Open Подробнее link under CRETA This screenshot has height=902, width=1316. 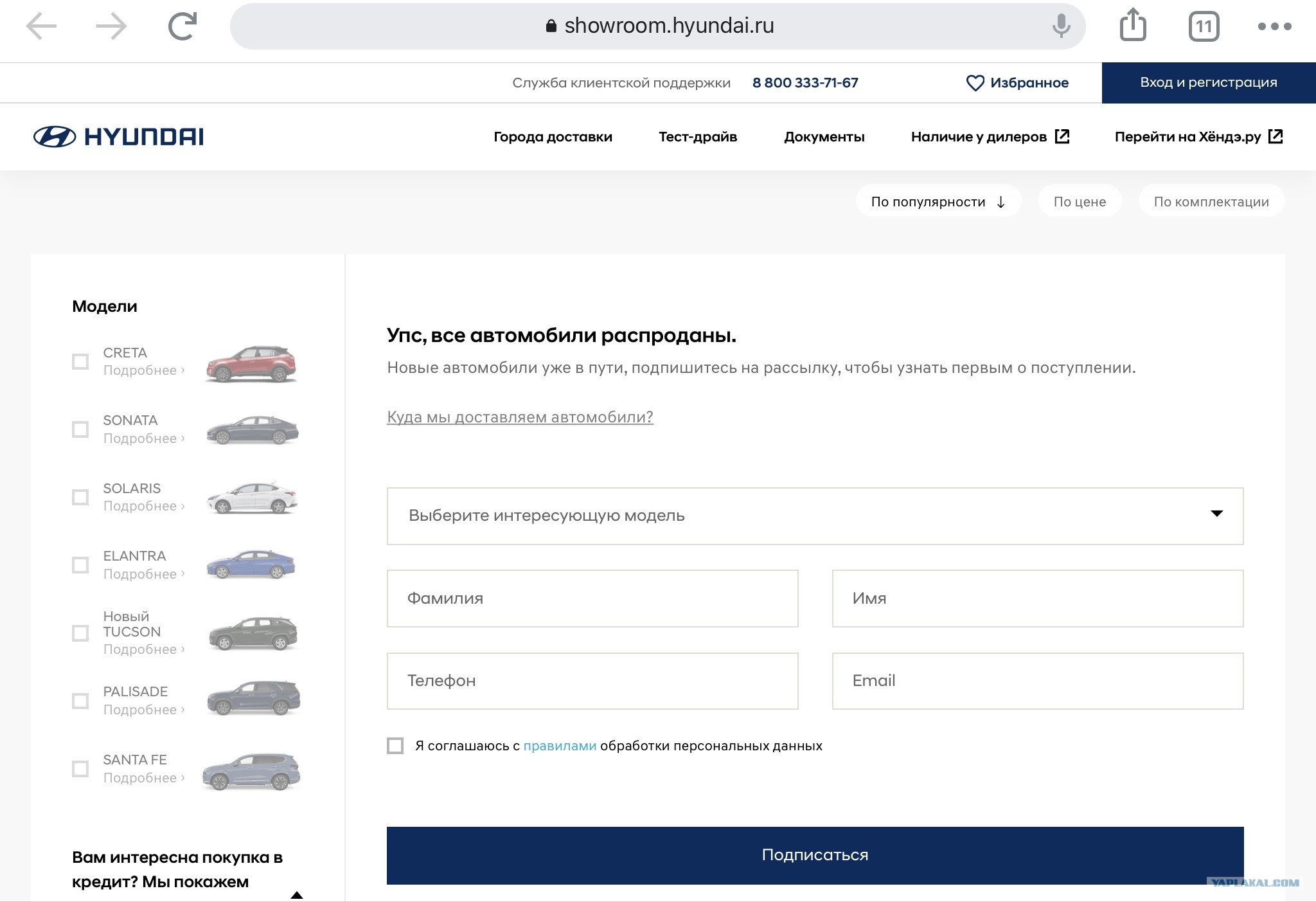[x=144, y=370]
